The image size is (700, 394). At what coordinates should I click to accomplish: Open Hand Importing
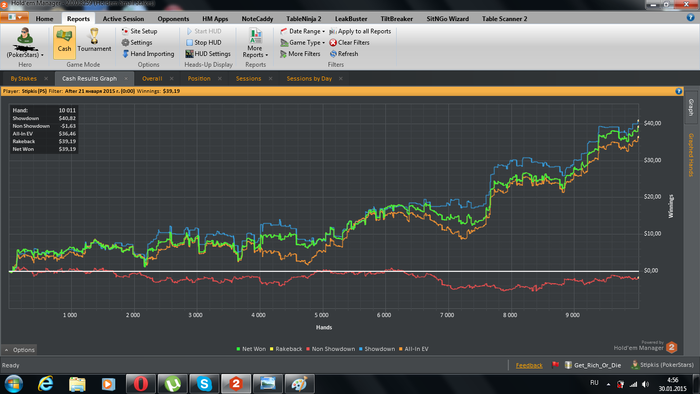[148, 54]
